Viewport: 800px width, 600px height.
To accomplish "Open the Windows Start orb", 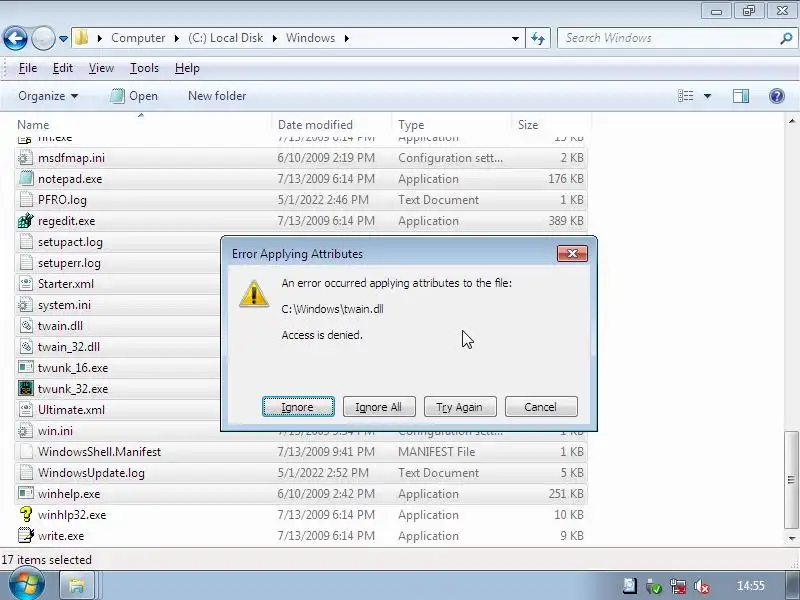I will pyautogui.click(x=26, y=585).
